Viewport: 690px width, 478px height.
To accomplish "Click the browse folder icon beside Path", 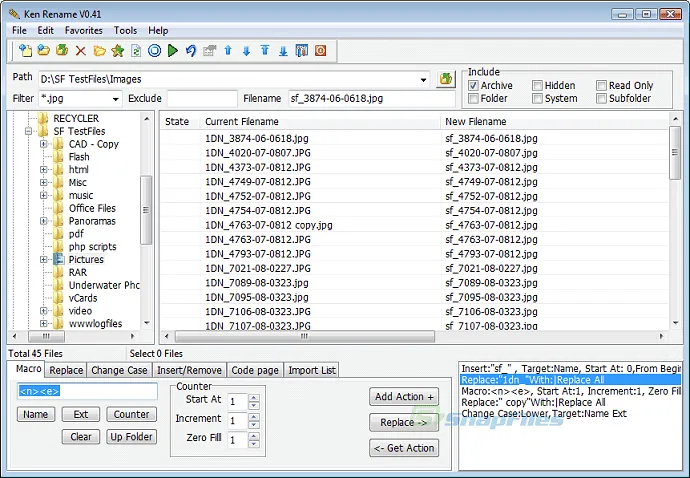I will coord(446,78).
